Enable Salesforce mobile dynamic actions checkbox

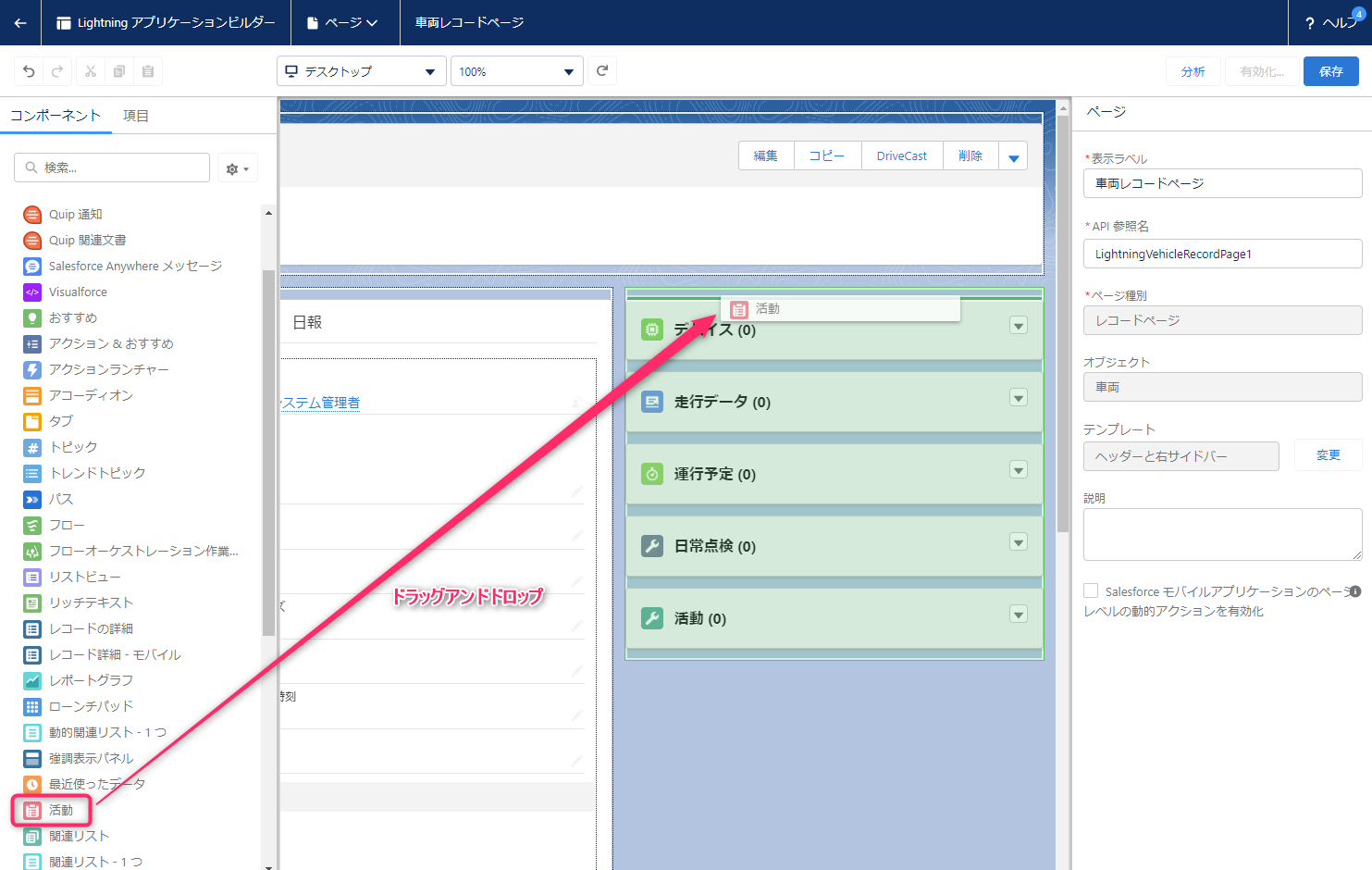tap(1091, 590)
